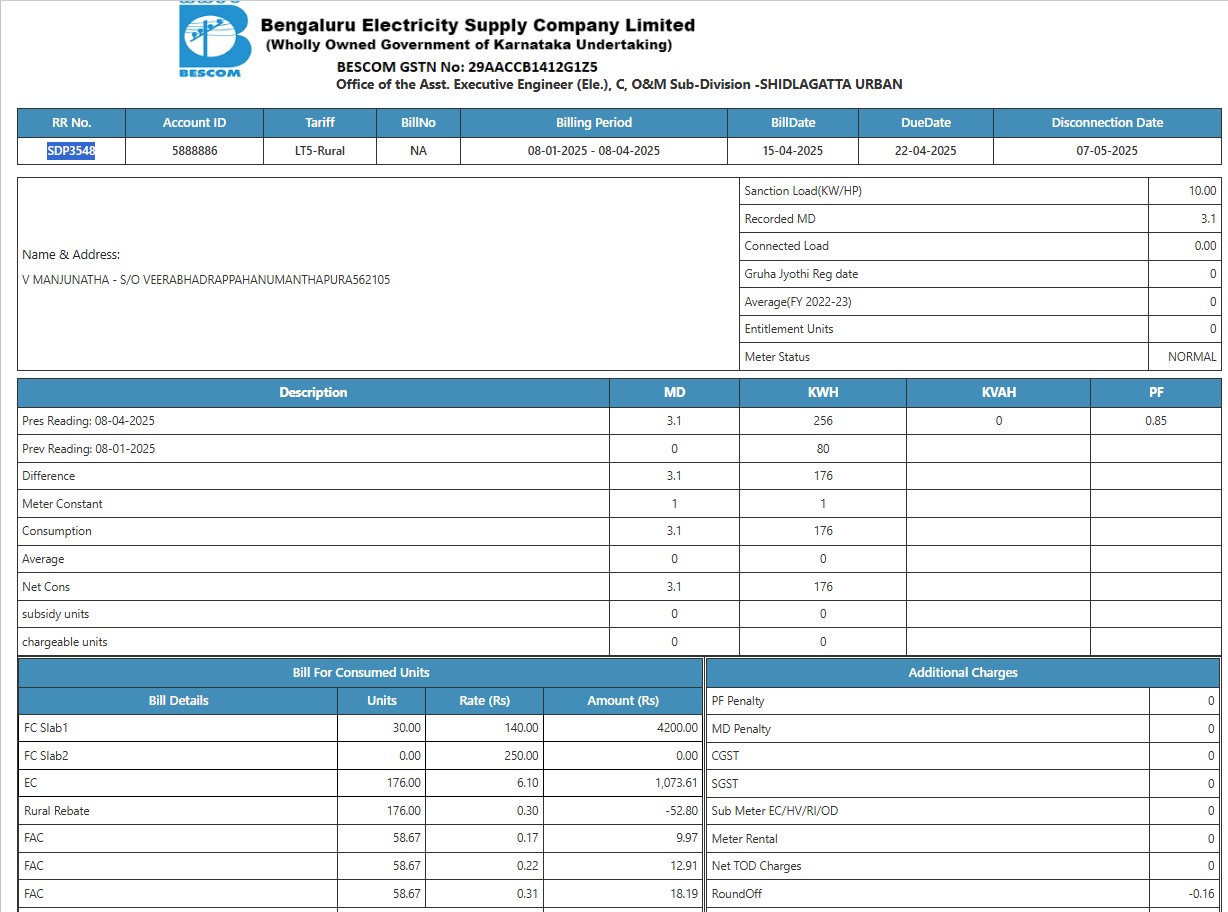Click the bill date 15-04-2025
This screenshot has height=912, width=1228.
click(793, 151)
